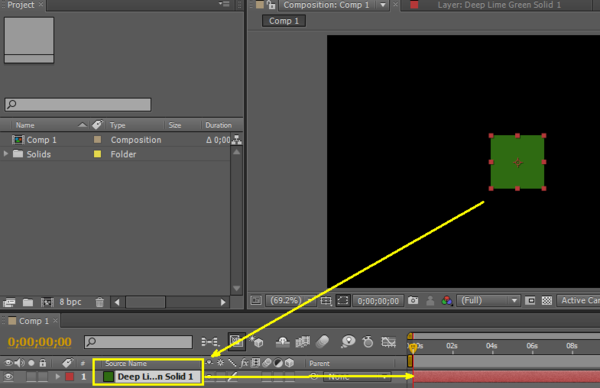Image resolution: width=600 pixels, height=388 pixels.
Task: Toggle solo box for Deep Lime Green Solid layer
Action: 31,377
